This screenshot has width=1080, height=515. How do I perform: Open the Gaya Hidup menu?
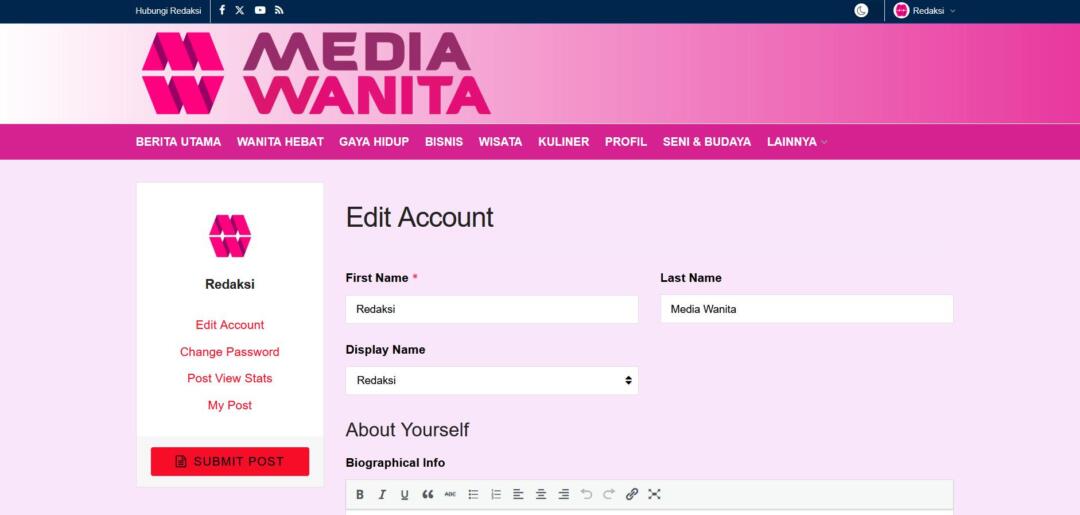[x=374, y=142]
